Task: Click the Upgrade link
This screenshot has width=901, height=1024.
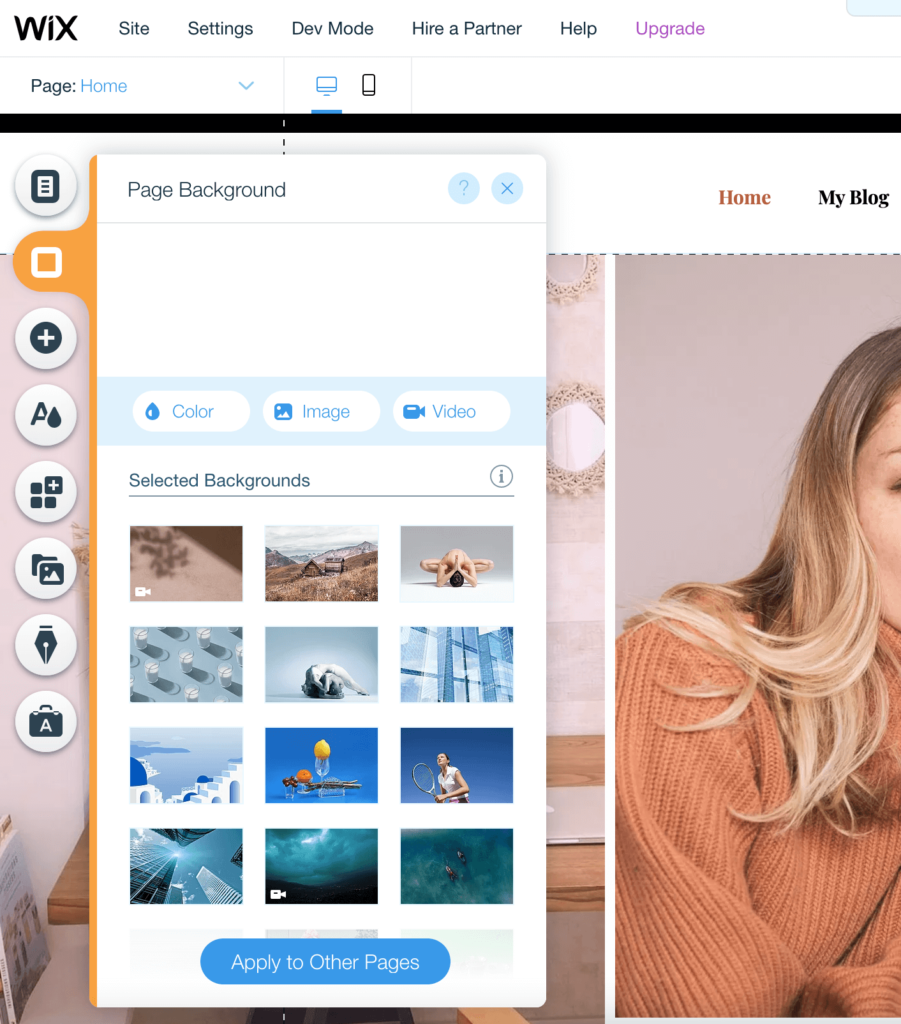Action: tap(670, 29)
